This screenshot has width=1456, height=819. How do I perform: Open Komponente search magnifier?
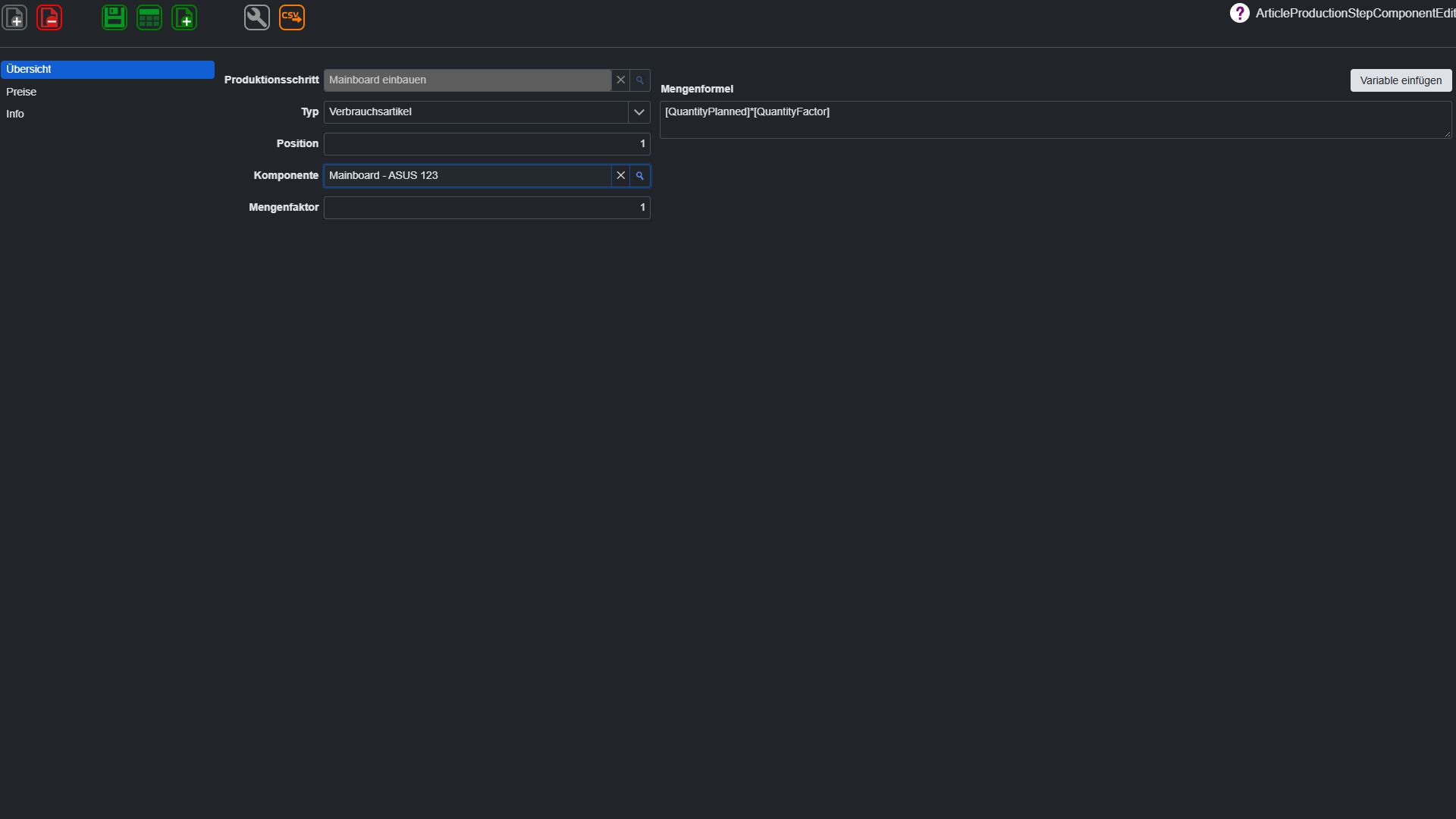point(640,176)
